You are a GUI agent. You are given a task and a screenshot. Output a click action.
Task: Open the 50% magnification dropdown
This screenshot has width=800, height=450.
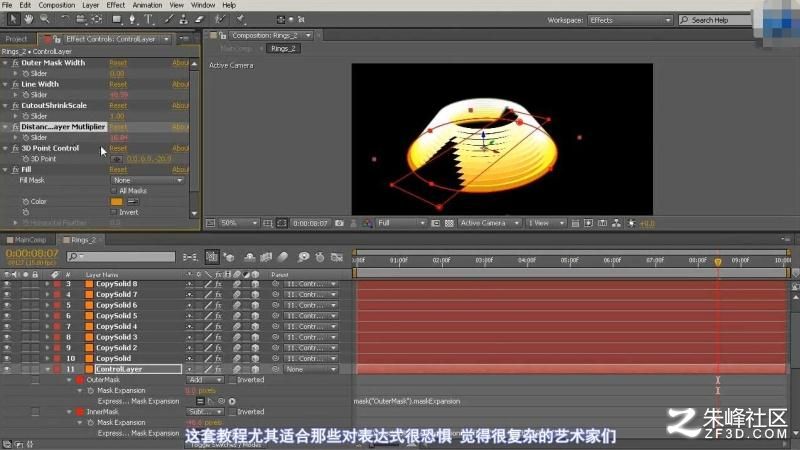239,223
